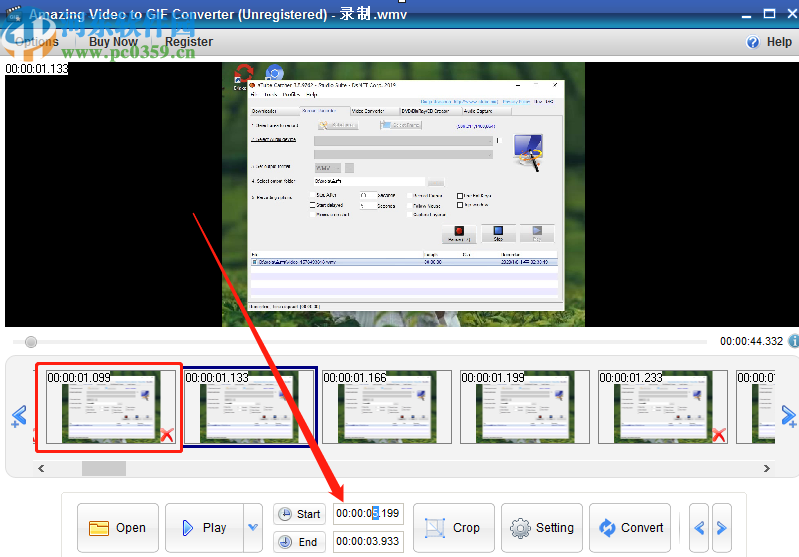The image size is (799, 557).
Task: Select the frame thumbnail 00:00:01.133
Action: coord(249,407)
